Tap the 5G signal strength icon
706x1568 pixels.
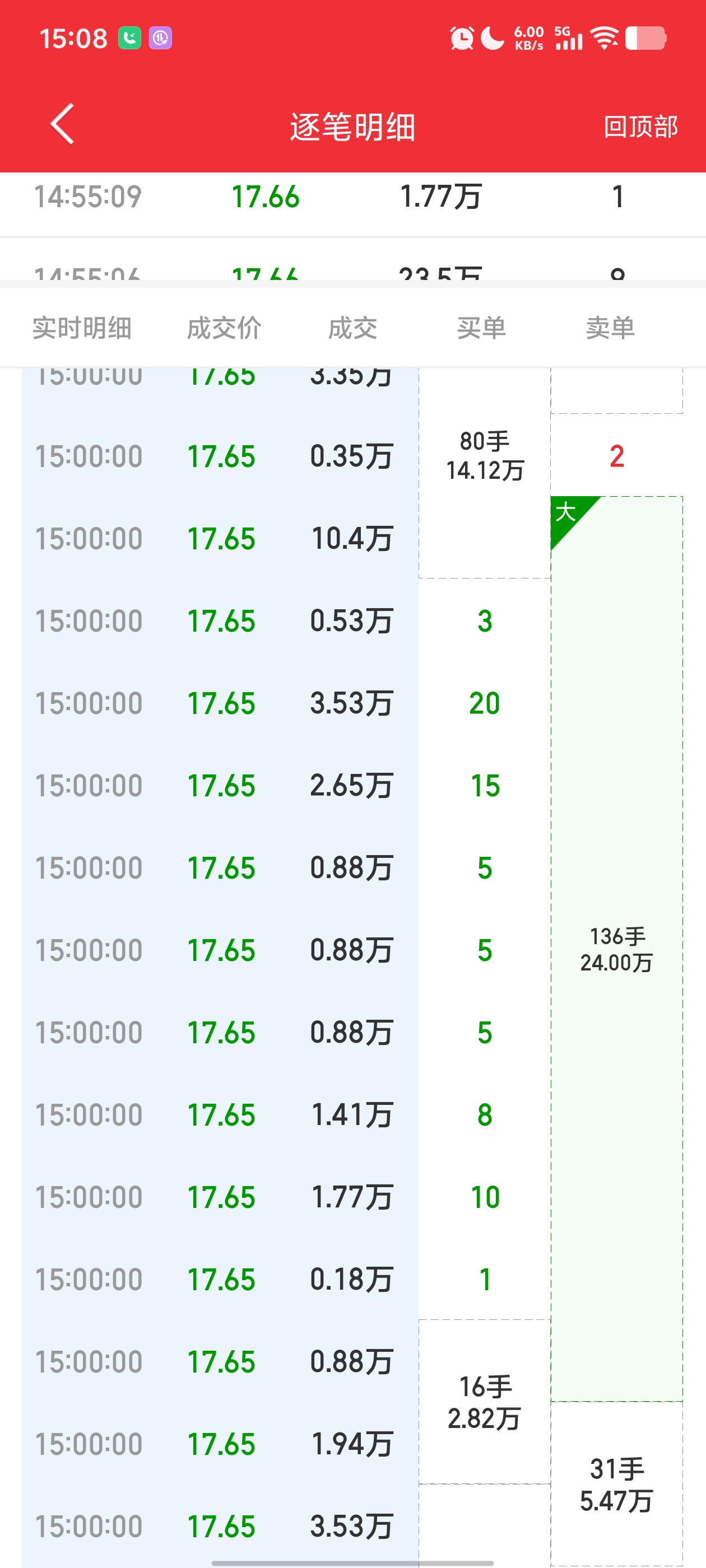click(568, 38)
